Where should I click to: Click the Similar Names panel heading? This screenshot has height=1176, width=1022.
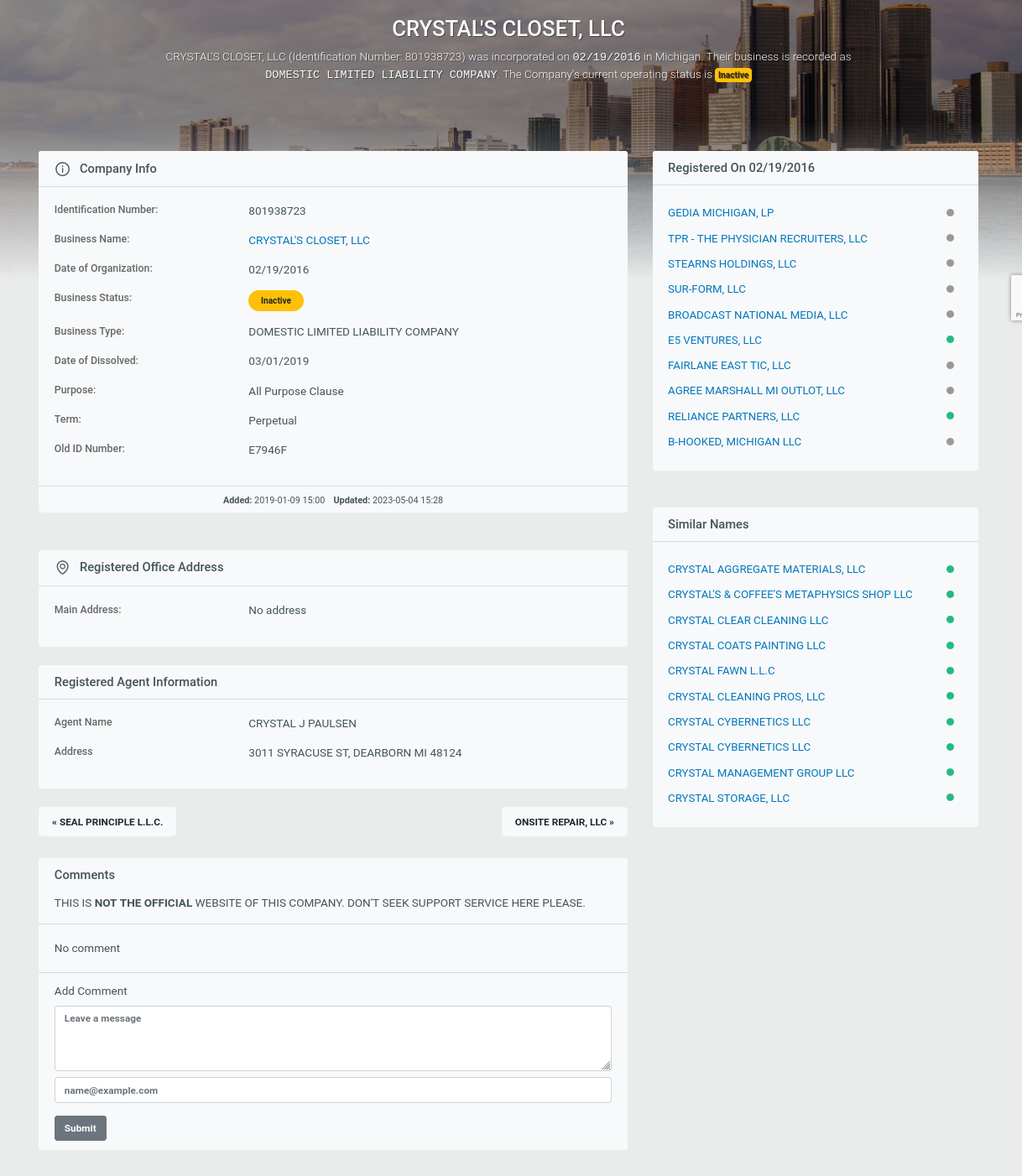(x=708, y=524)
